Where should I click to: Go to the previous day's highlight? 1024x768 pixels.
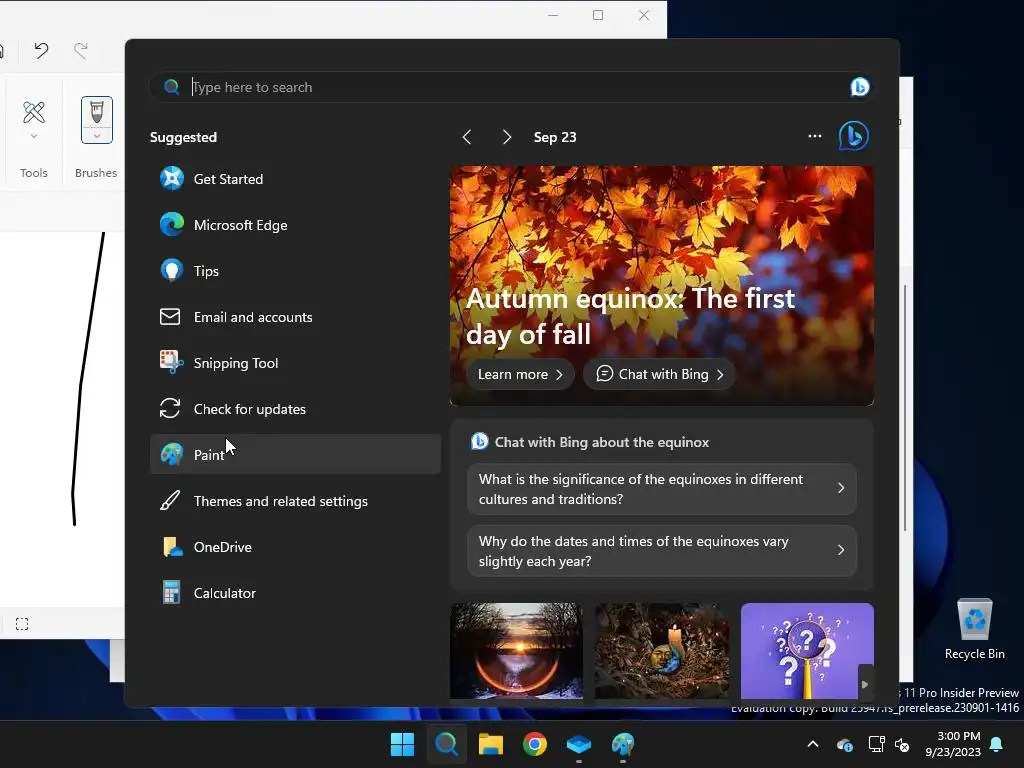click(x=467, y=137)
